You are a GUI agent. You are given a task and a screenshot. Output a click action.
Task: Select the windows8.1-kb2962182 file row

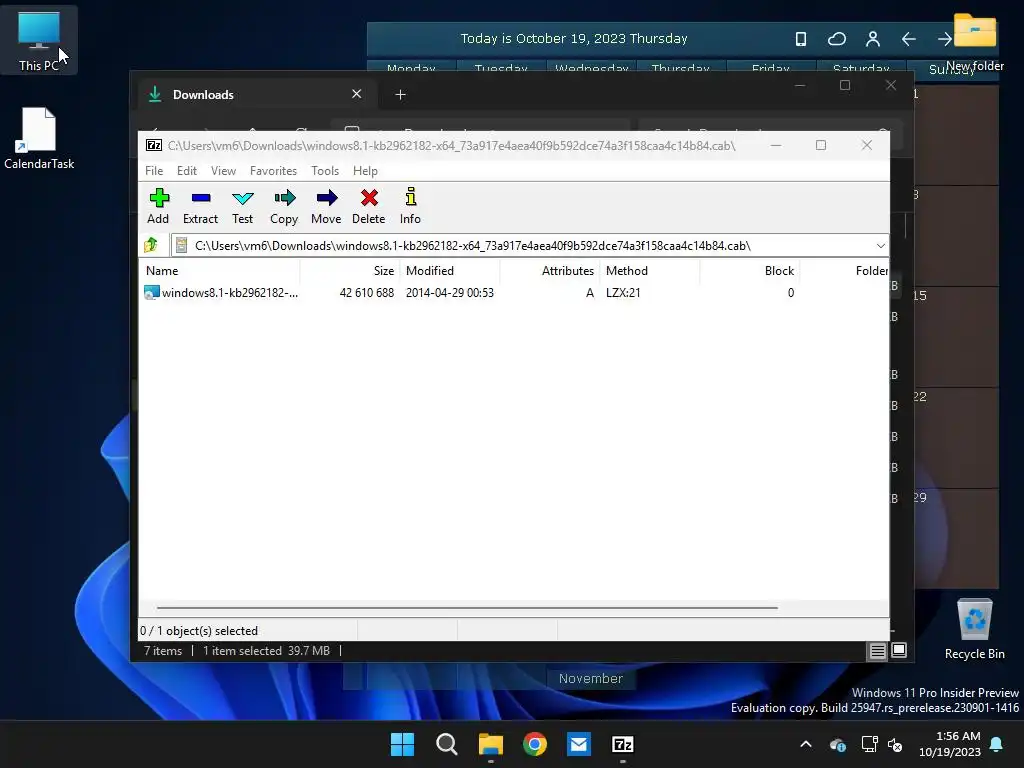[x=513, y=293]
